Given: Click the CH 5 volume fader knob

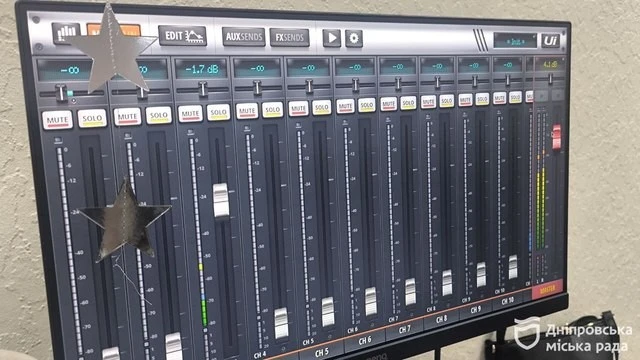Looking at the screenshot, I should coord(328,311).
